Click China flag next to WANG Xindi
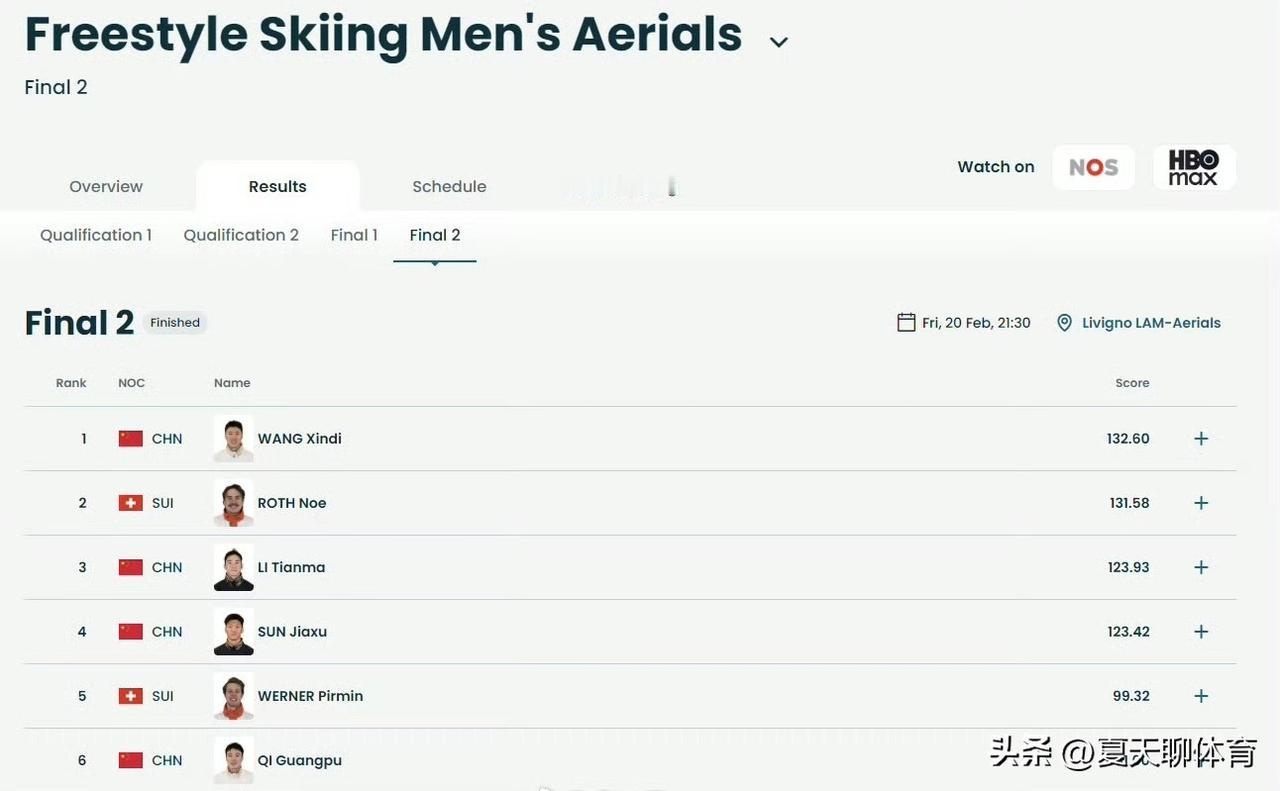Viewport: 1280px width, 791px height. tap(131, 439)
